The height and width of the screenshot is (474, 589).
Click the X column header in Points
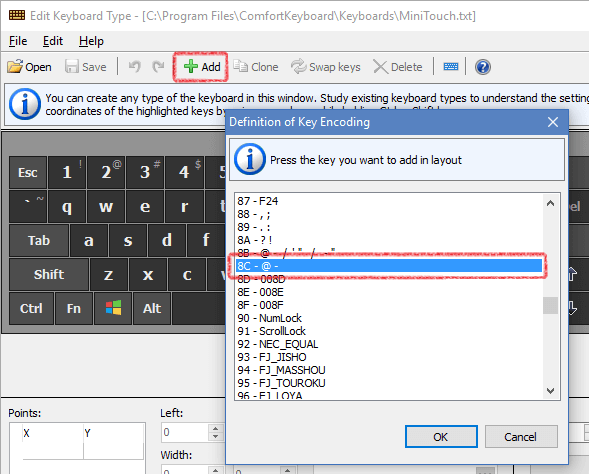pyautogui.click(x=53, y=433)
